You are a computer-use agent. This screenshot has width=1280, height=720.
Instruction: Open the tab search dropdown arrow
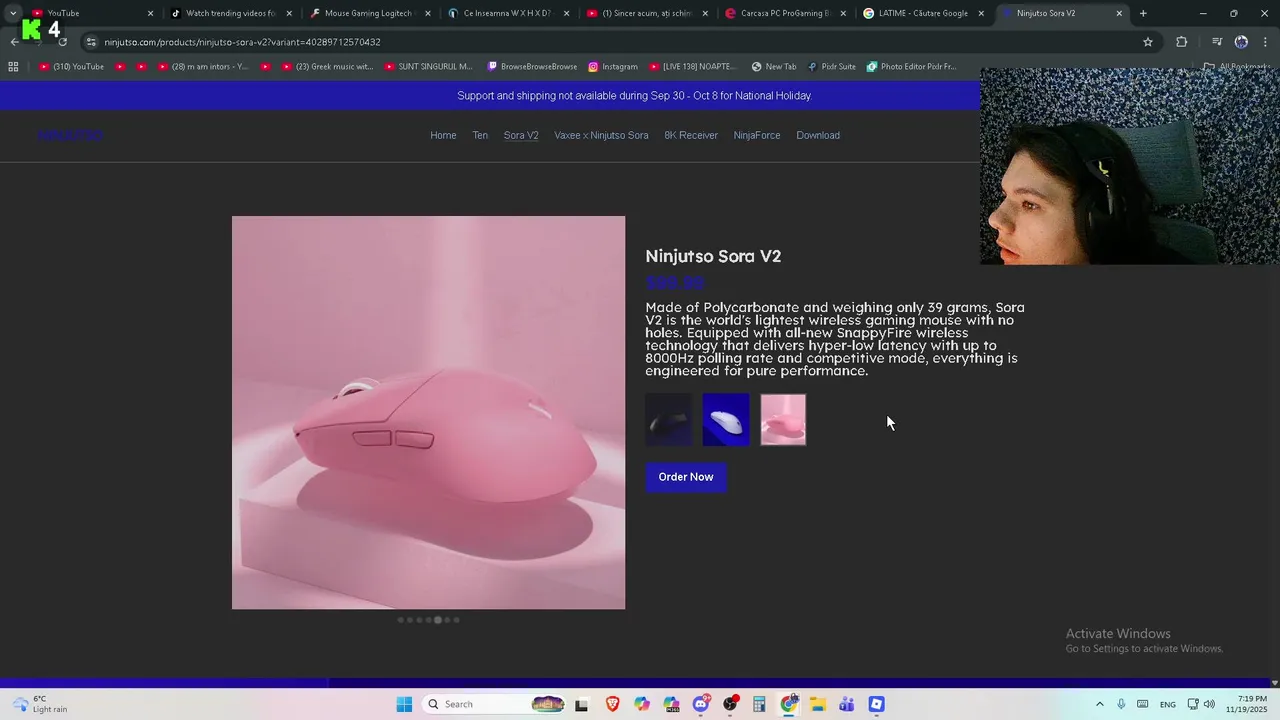pyautogui.click(x=13, y=13)
